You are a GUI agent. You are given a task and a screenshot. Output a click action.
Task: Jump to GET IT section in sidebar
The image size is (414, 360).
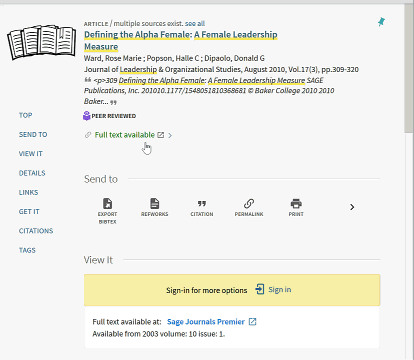(29, 212)
